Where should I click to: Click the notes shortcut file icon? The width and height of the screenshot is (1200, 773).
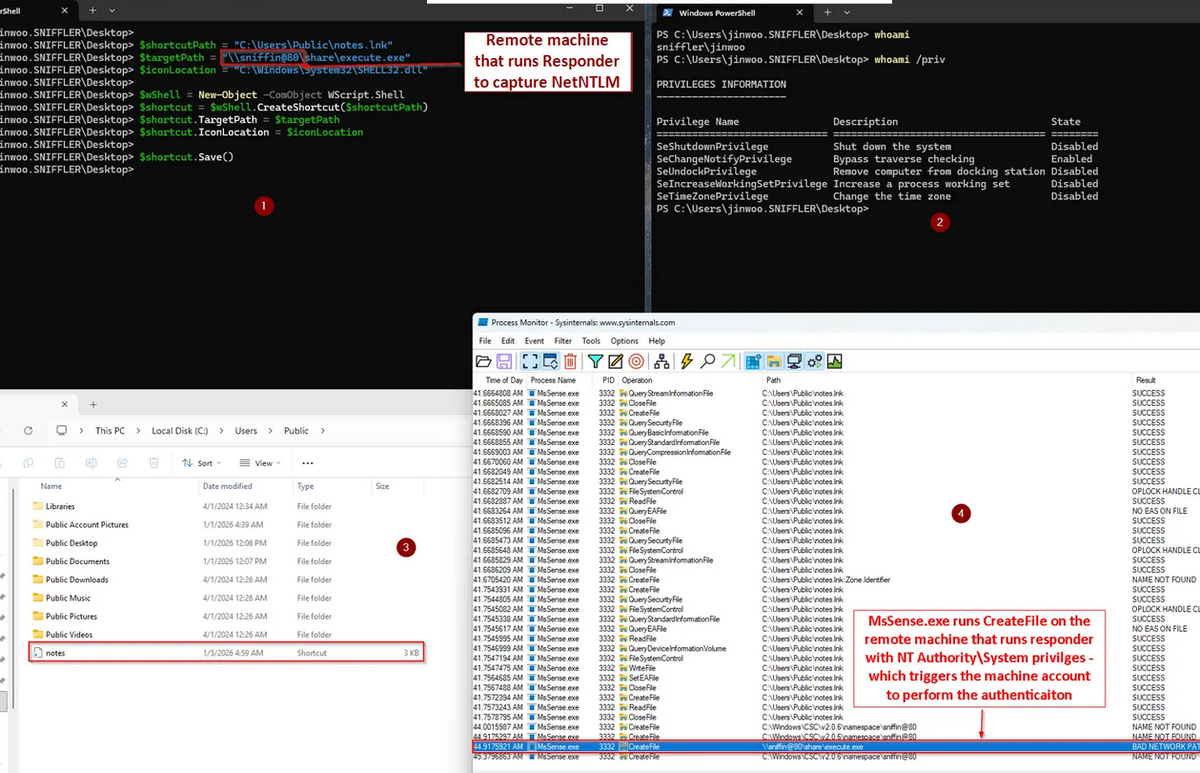point(38,653)
